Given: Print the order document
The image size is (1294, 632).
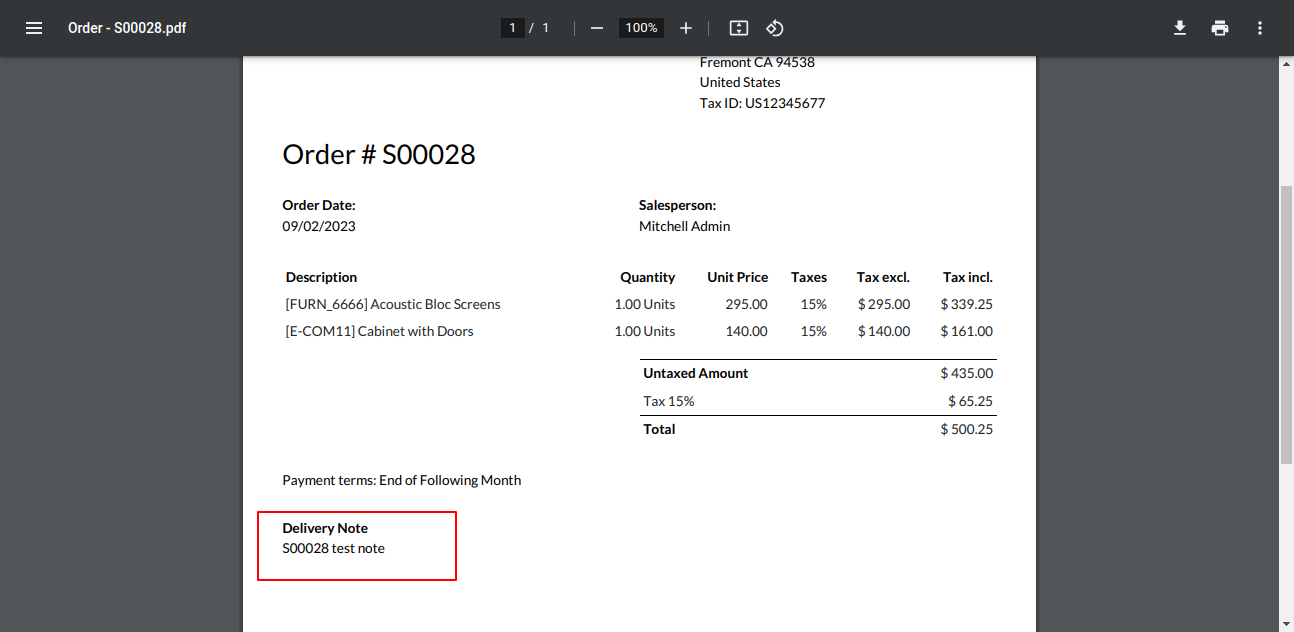Looking at the screenshot, I should click(1220, 28).
